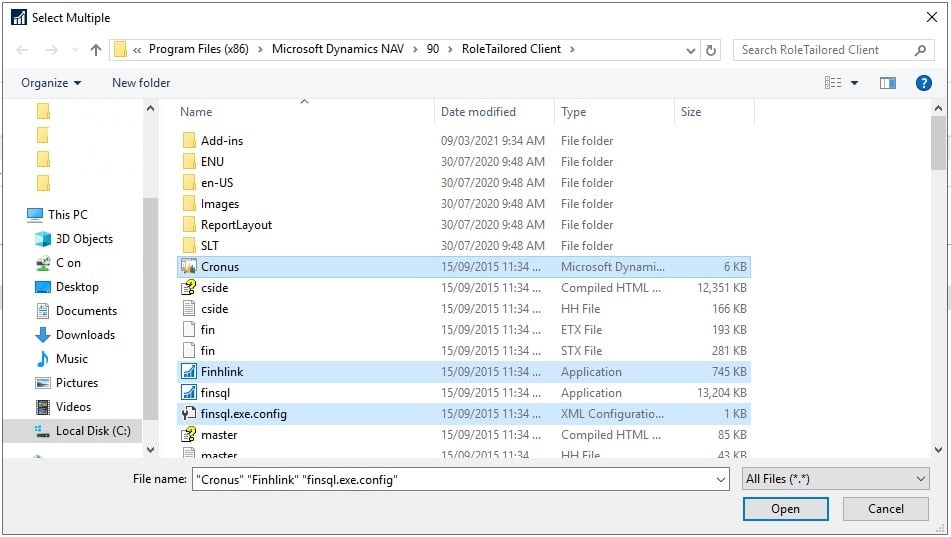
Task: Select This PC in navigation pane
Action: (x=58, y=215)
